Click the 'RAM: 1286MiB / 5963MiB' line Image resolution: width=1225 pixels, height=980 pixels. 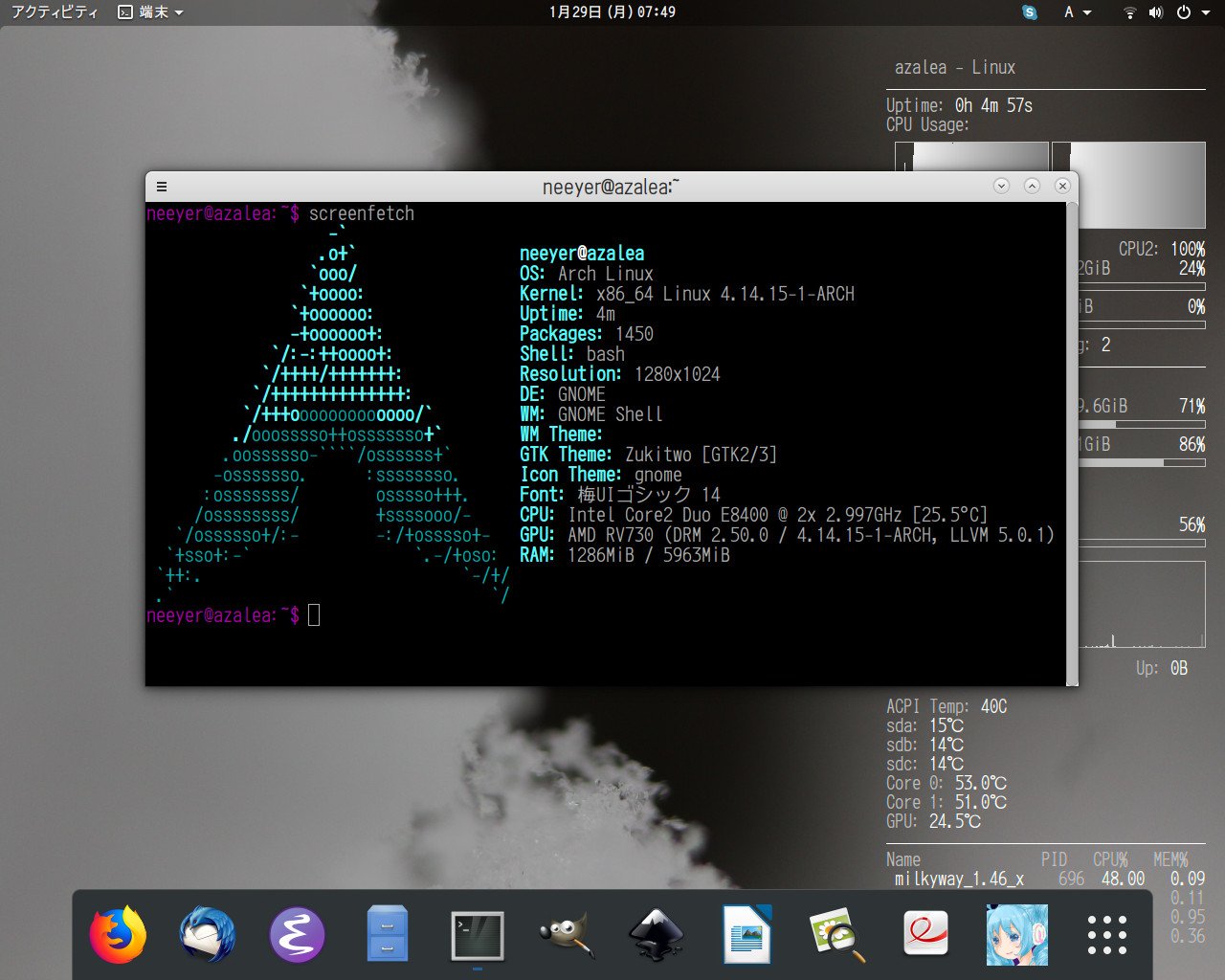(625, 555)
